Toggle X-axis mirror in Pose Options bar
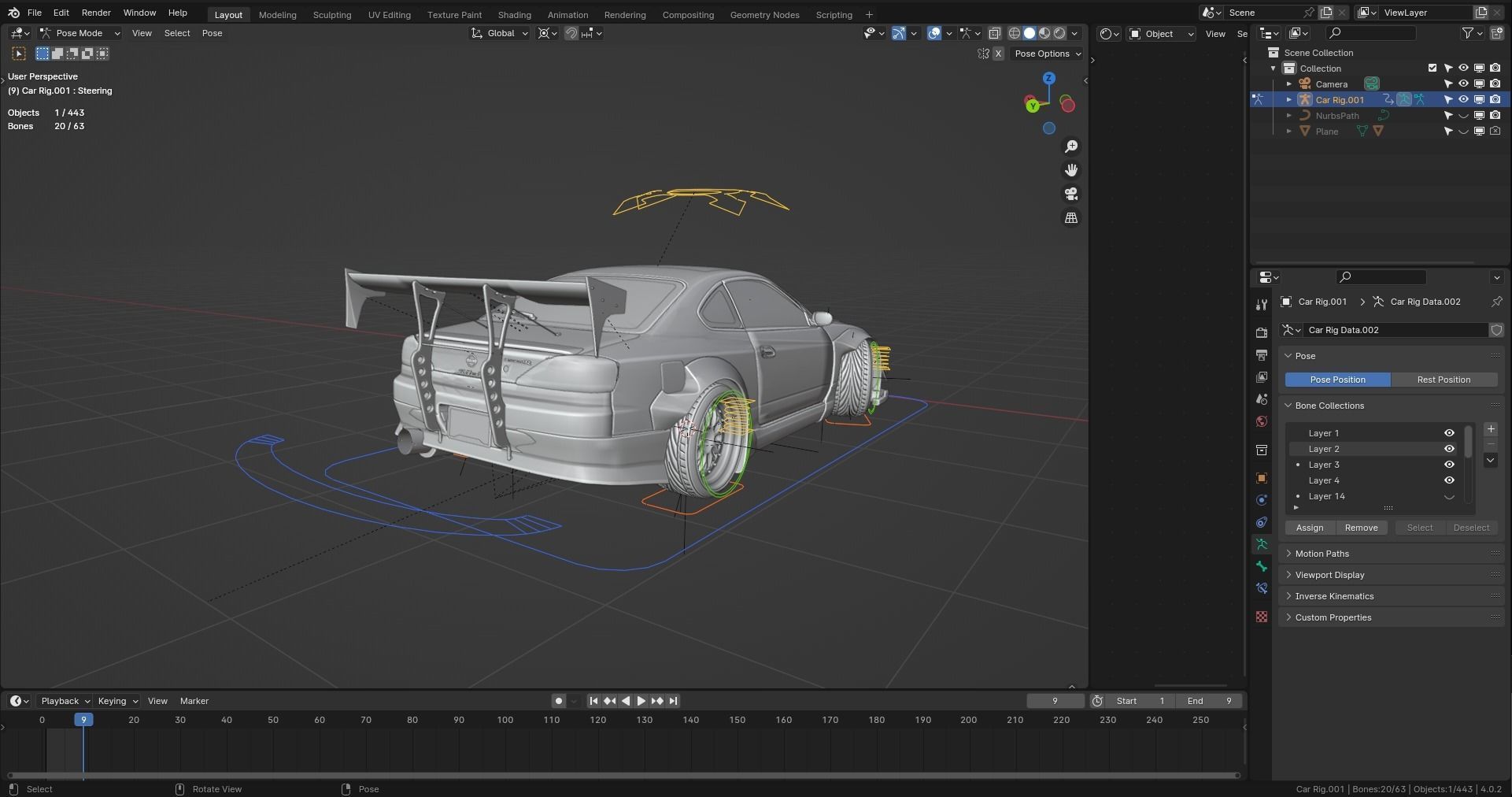Viewport: 1512px width, 797px height. point(998,54)
